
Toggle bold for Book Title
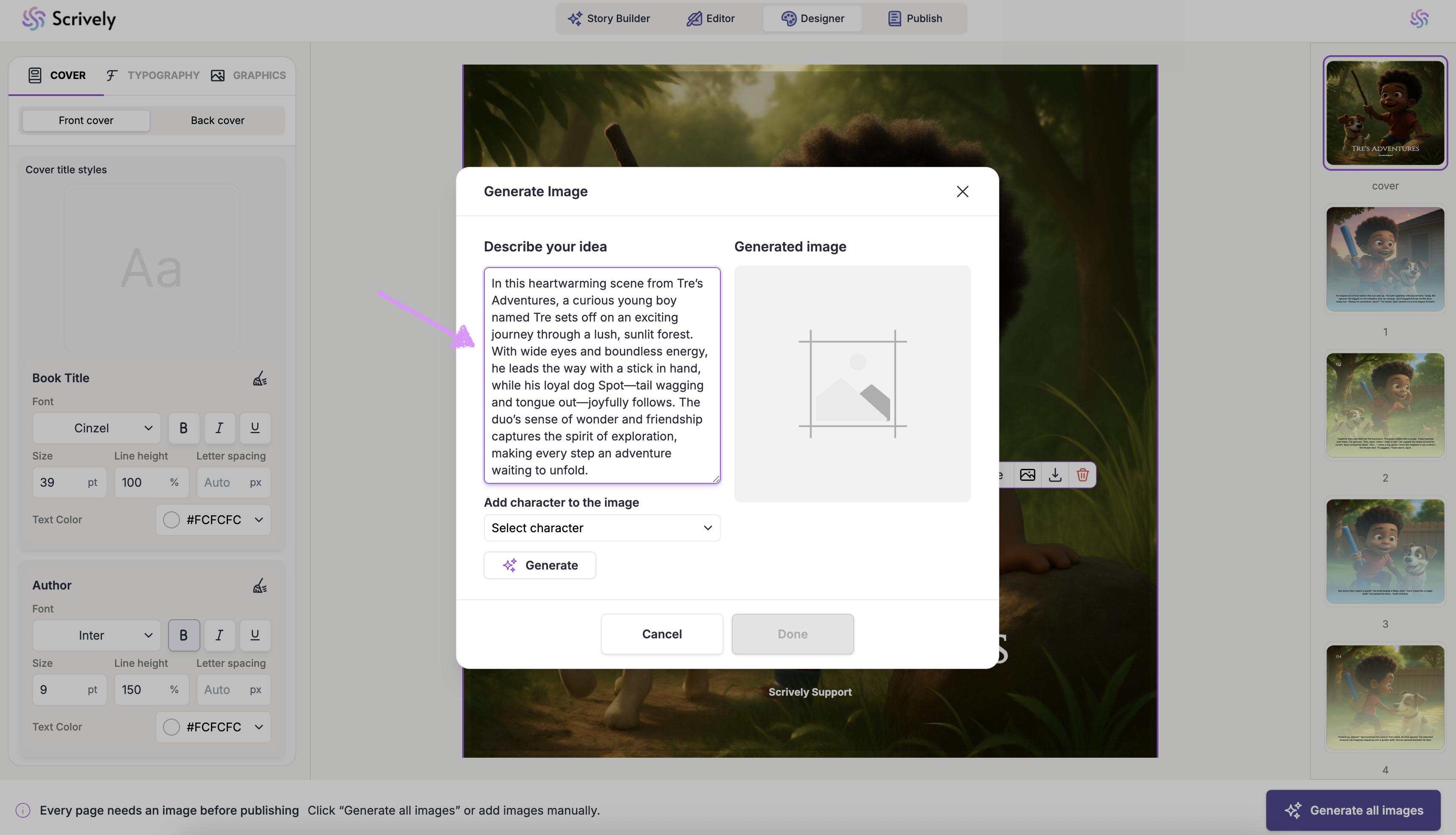point(183,428)
